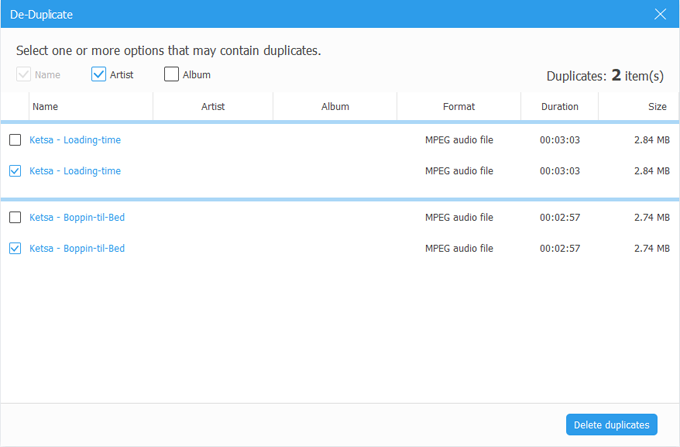
Task: Sort list by Name column header
Action: [x=44, y=106]
